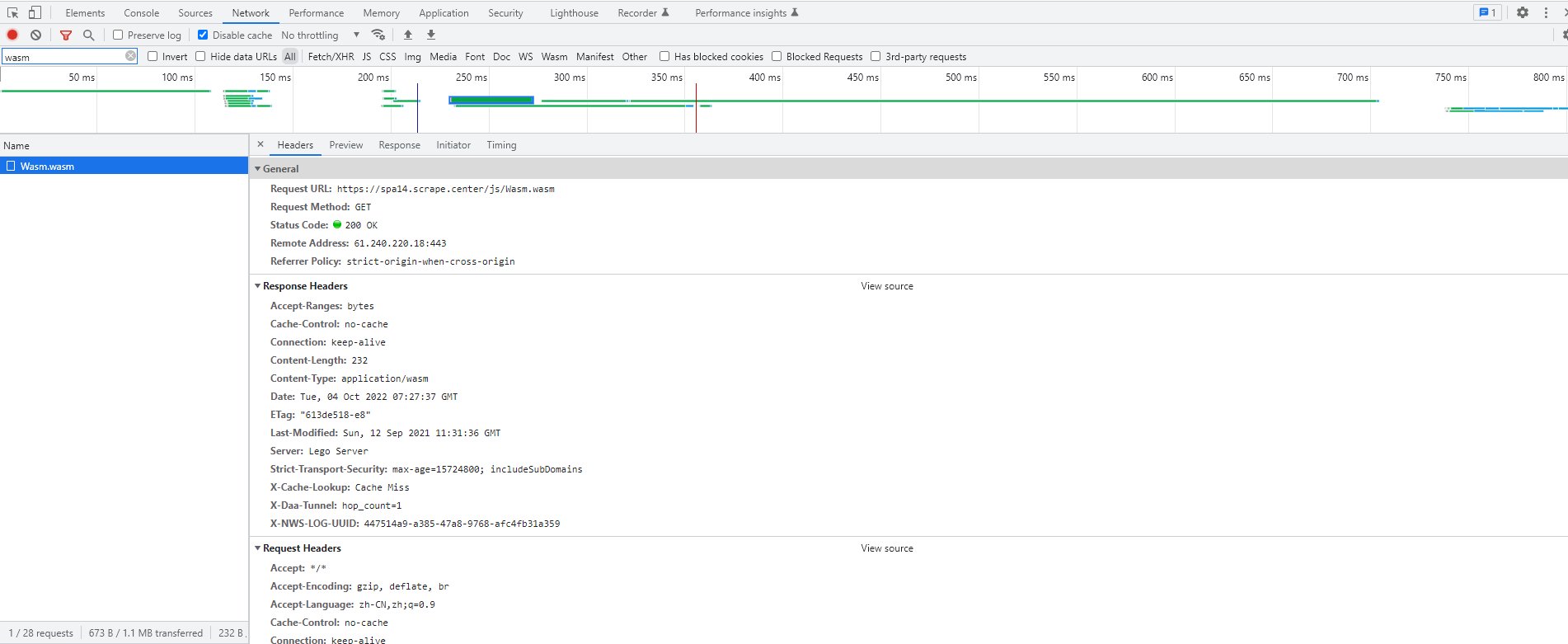Enable Preserve log checkbox
The height and width of the screenshot is (644, 1568).
point(118,35)
